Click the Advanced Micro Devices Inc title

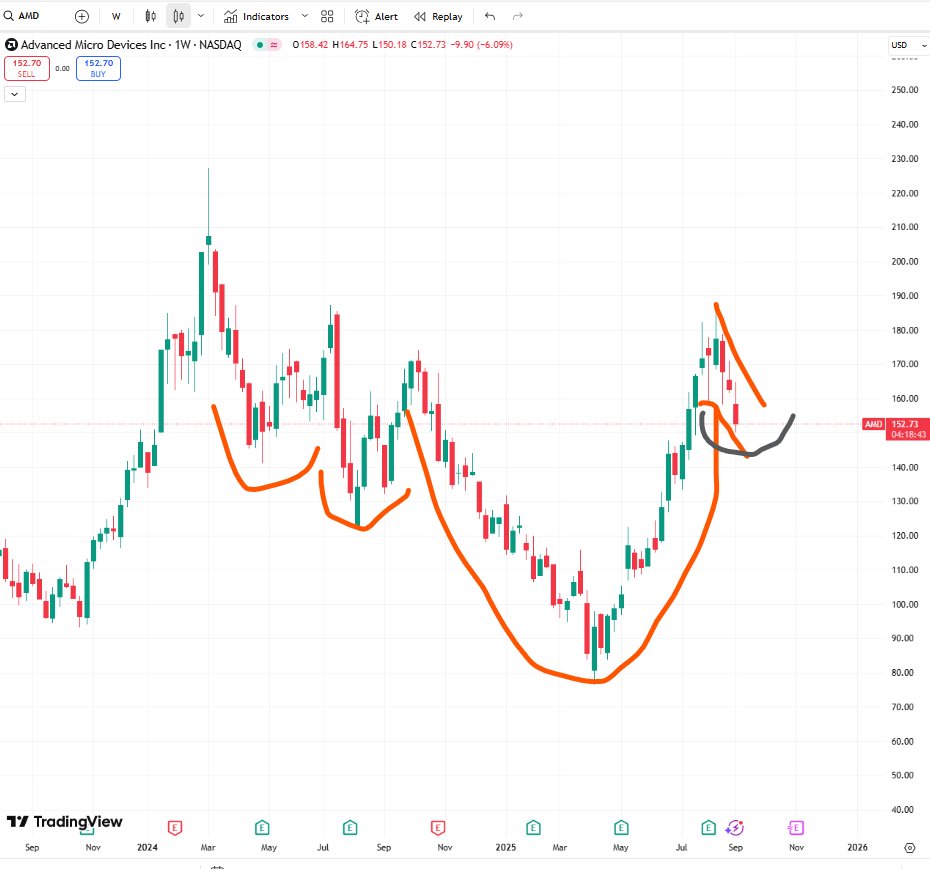point(93,45)
